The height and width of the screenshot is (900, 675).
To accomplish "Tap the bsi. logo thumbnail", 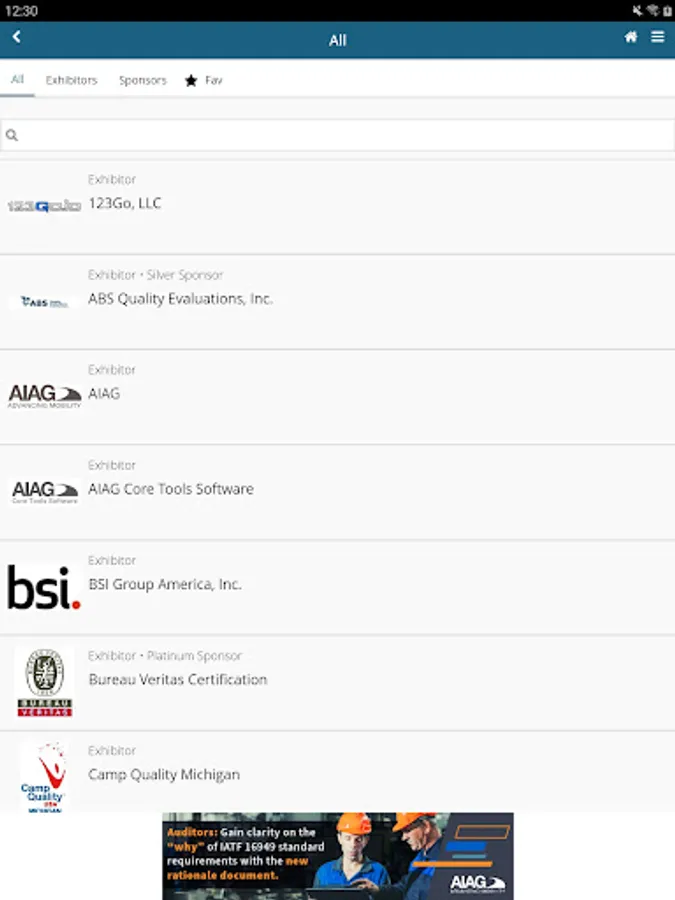I will tap(44, 587).
